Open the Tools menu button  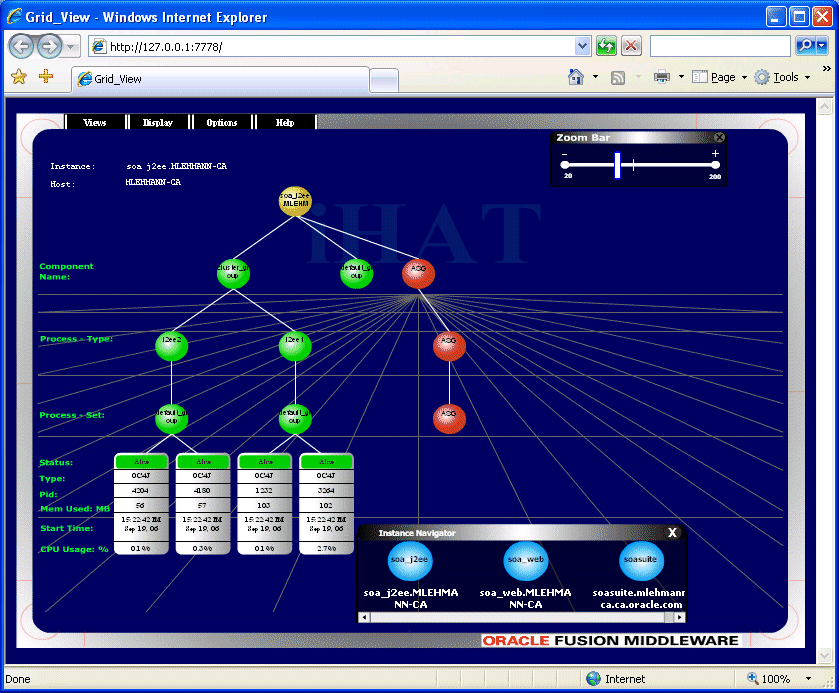tap(782, 77)
